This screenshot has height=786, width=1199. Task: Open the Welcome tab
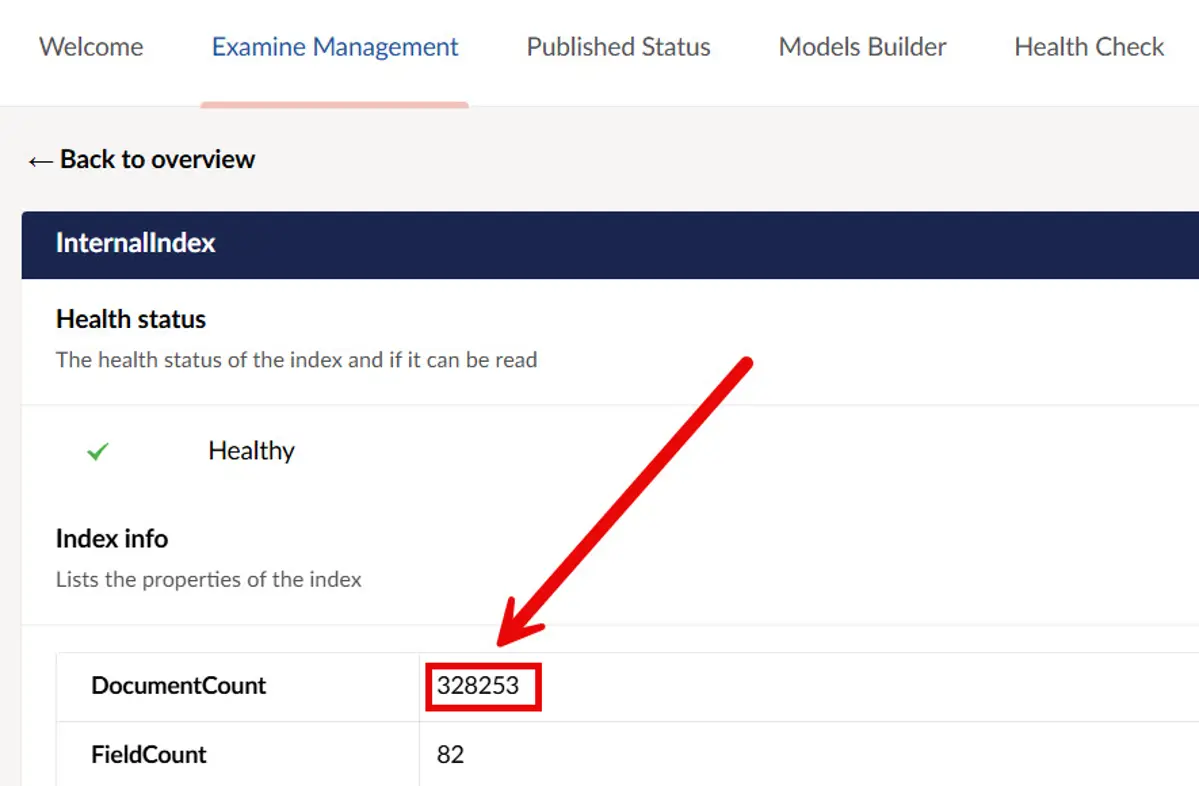coord(91,47)
